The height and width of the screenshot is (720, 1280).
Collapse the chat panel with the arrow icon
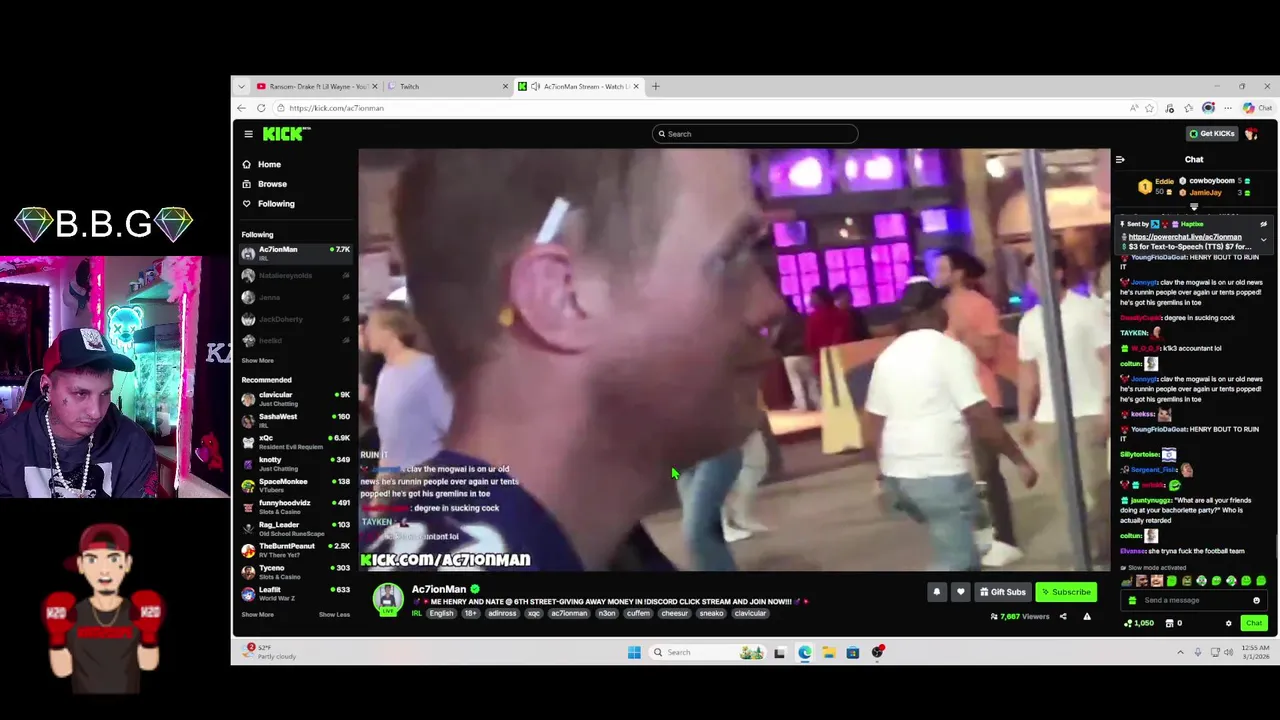pyautogui.click(x=1120, y=159)
